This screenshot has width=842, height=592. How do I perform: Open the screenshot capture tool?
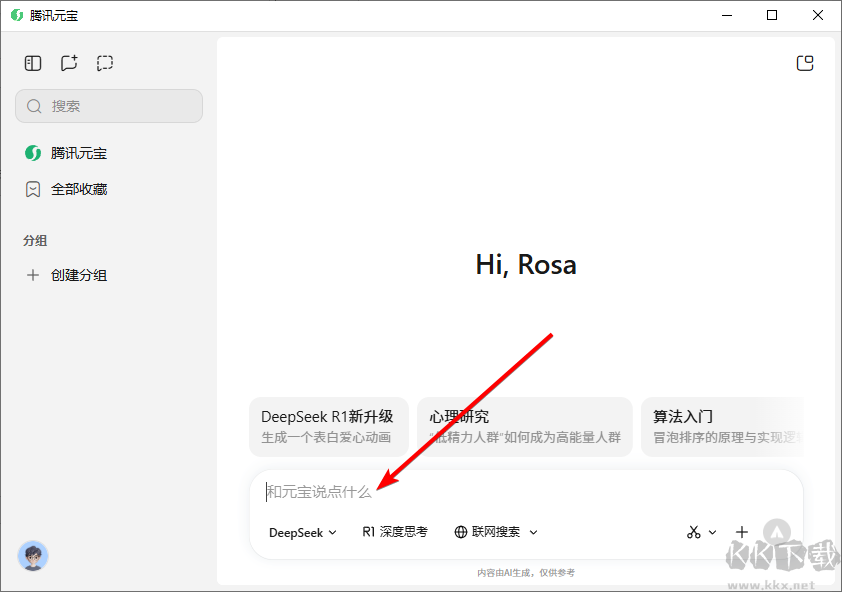pyautogui.click(x=104, y=62)
